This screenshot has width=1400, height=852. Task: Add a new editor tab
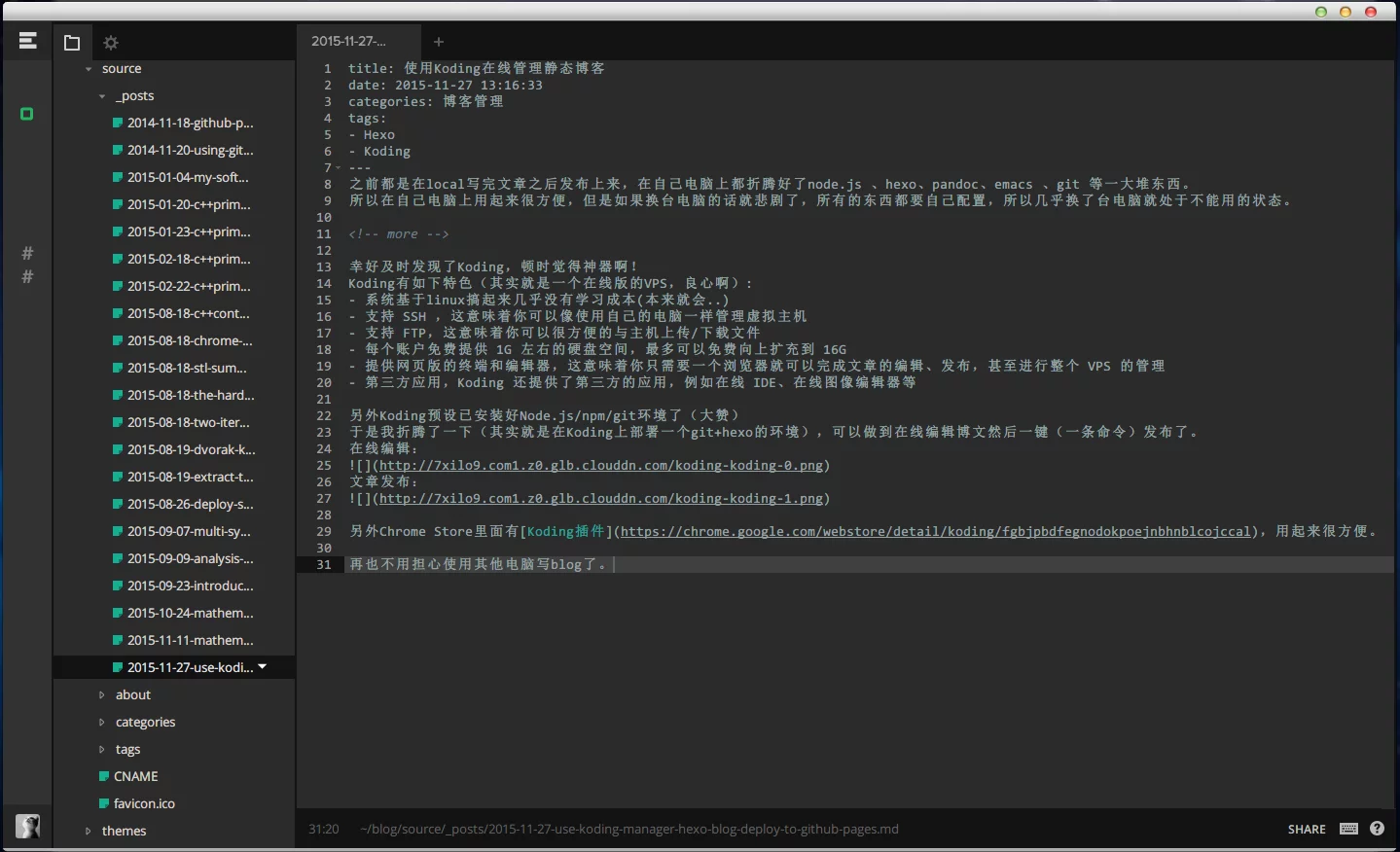click(x=439, y=42)
